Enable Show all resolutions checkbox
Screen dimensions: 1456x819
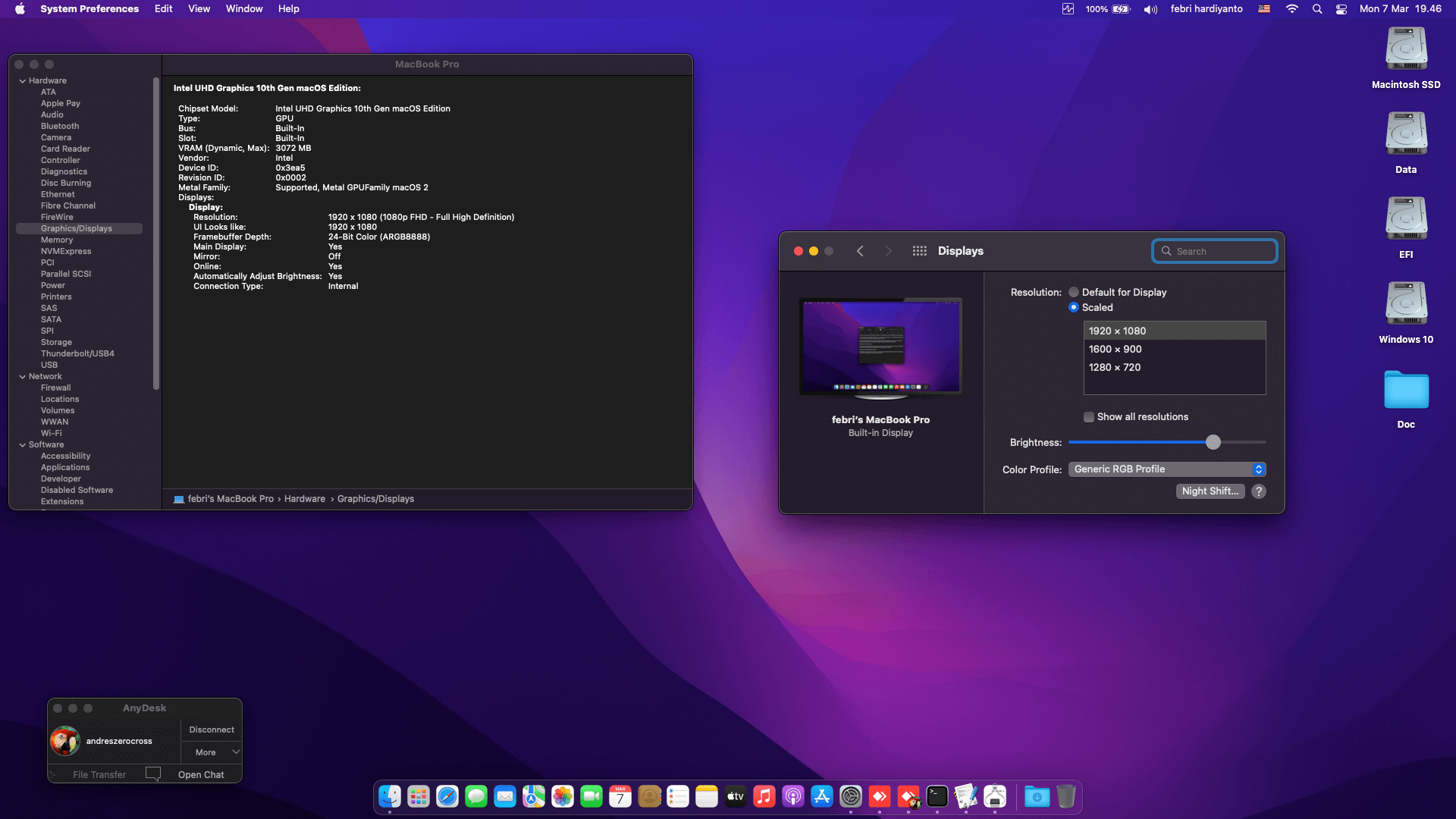(1089, 417)
